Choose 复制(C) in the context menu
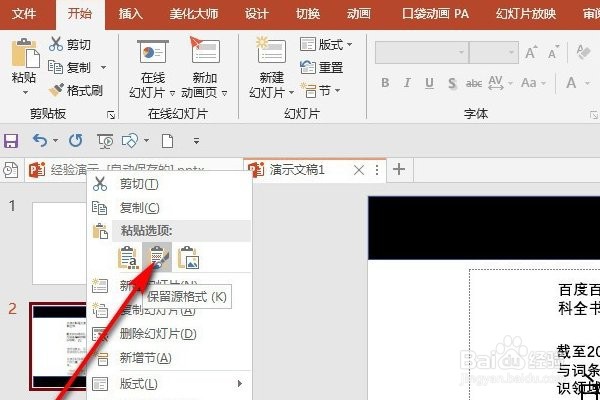This screenshot has width=600, height=400. [x=170, y=208]
